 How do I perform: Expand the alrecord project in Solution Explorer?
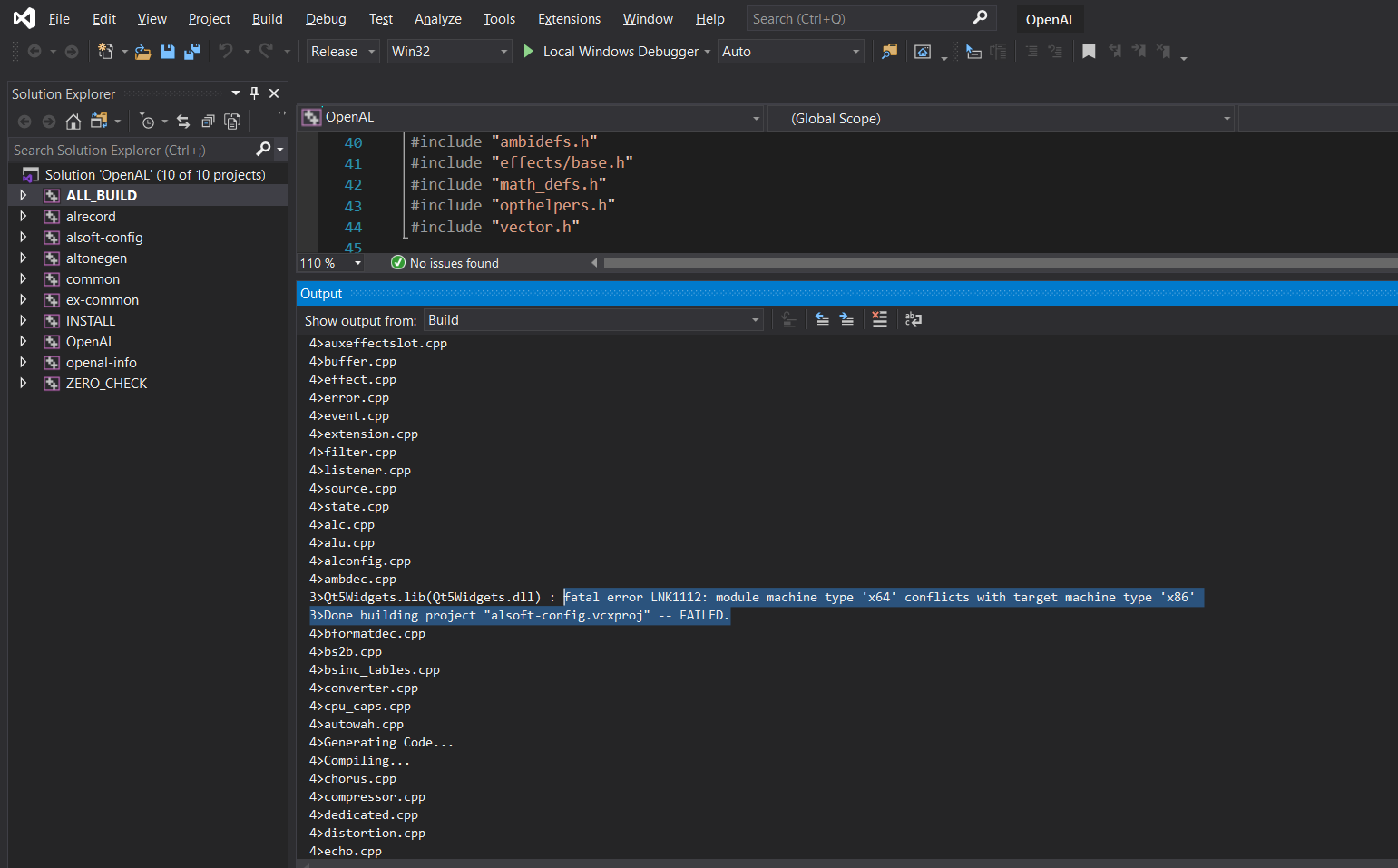(x=23, y=216)
